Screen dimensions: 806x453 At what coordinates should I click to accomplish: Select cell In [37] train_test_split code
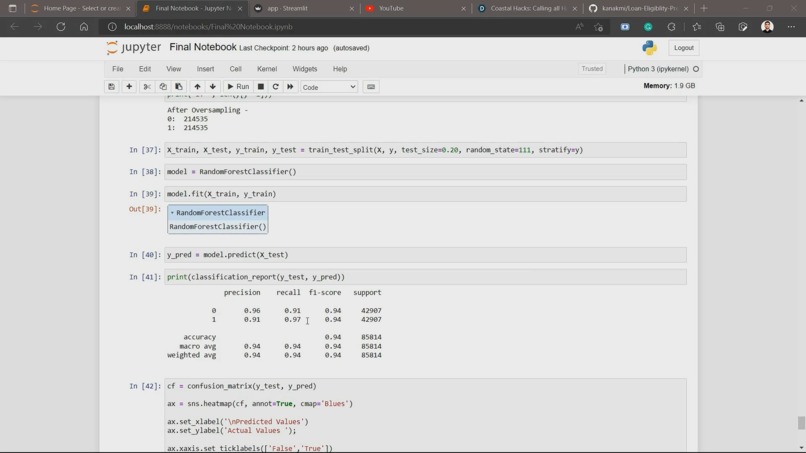tap(425, 150)
